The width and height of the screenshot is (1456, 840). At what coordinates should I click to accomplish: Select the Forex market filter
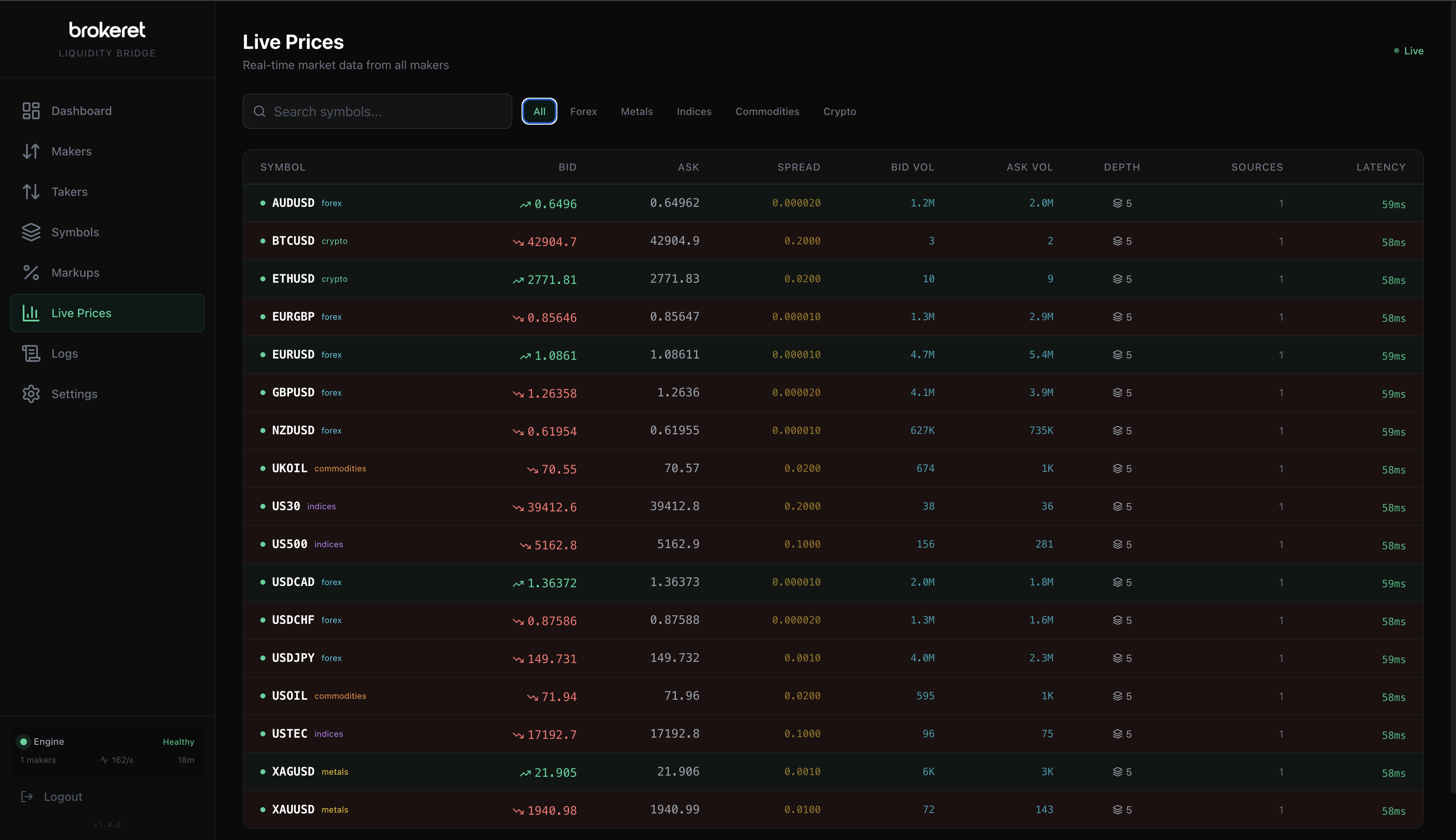[x=583, y=111]
